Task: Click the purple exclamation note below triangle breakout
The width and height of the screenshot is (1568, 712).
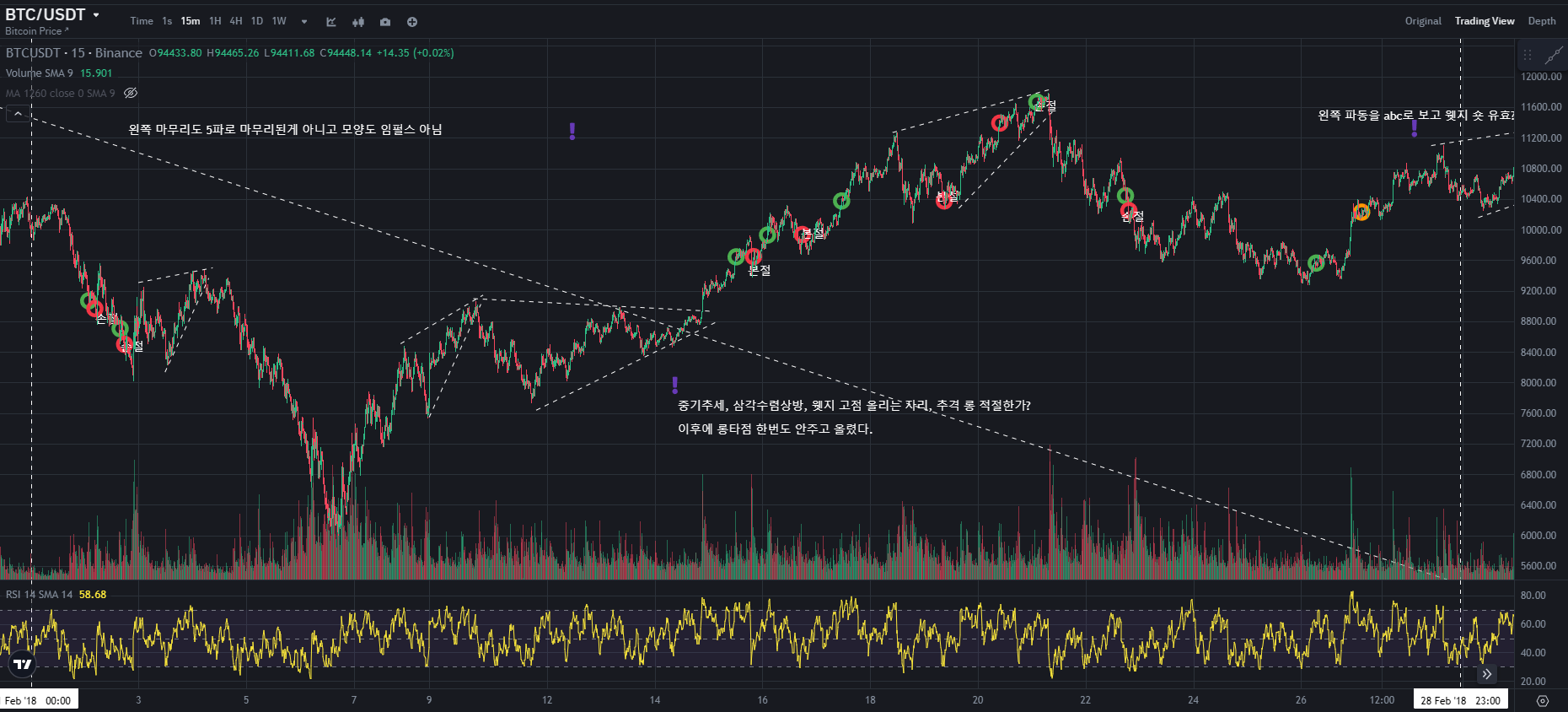Action: [675, 386]
